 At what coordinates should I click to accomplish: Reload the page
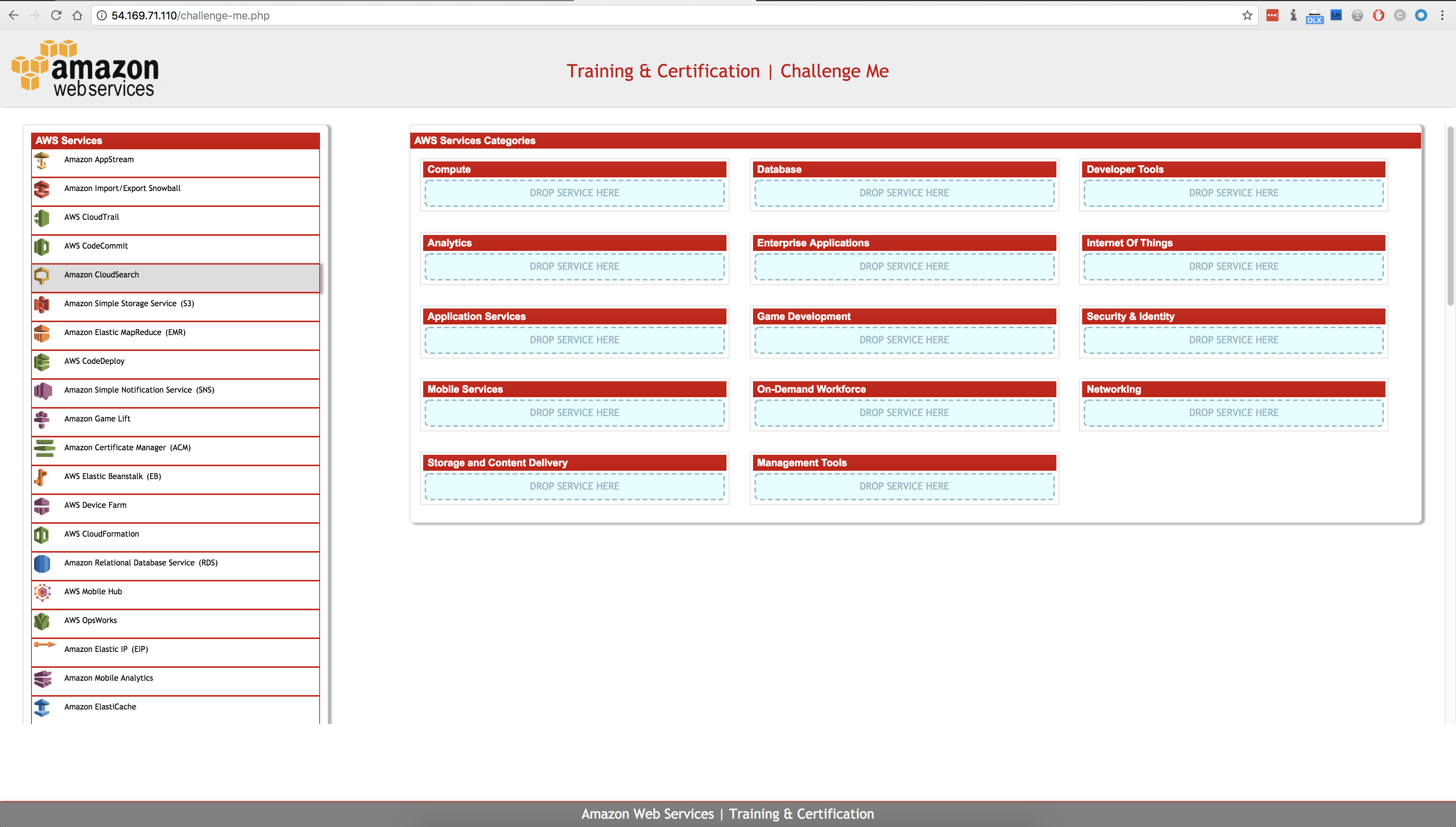[x=56, y=15]
